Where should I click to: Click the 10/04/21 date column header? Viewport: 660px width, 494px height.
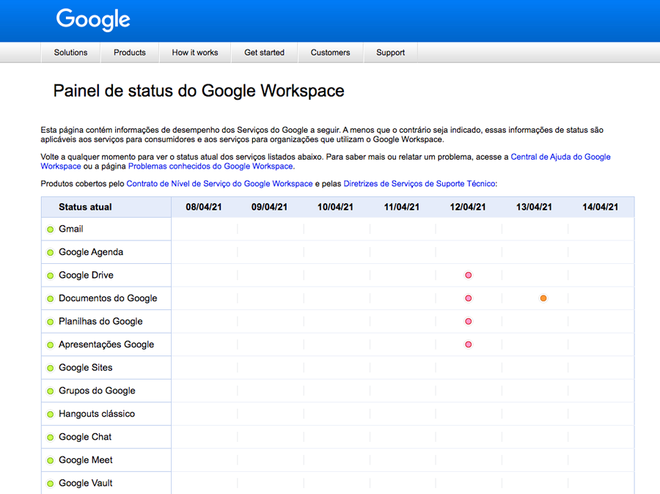coord(335,207)
